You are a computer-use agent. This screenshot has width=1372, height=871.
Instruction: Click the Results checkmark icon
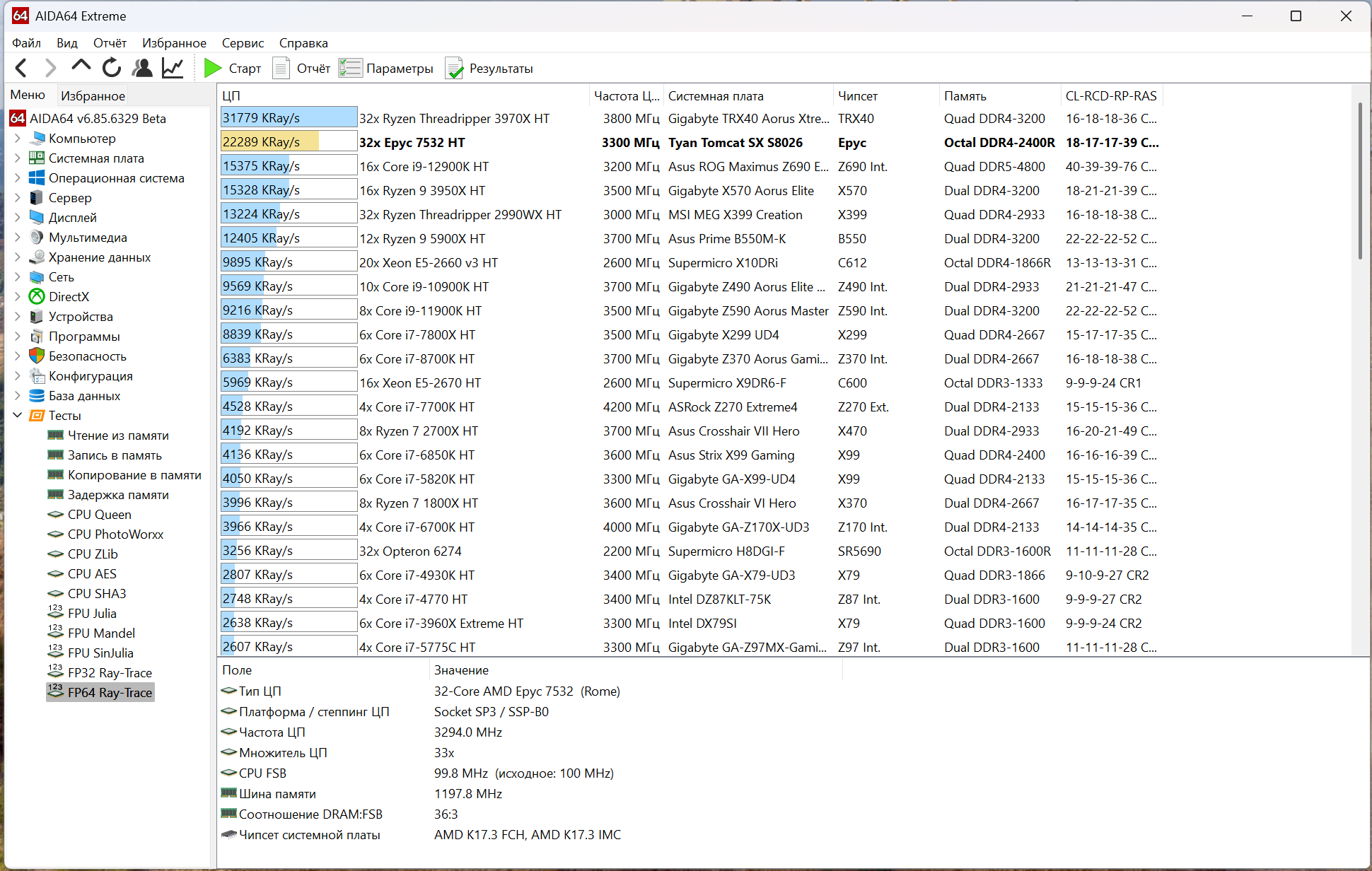pyautogui.click(x=454, y=69)
